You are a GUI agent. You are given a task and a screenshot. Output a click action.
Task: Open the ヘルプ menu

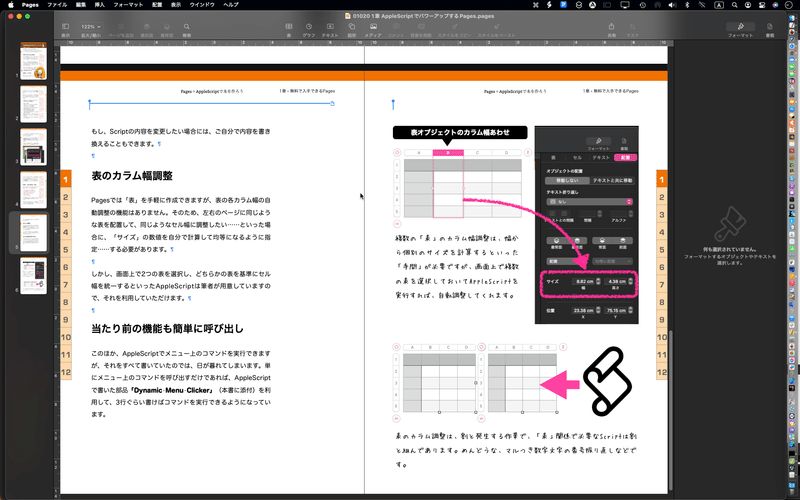tap(231, 5)
